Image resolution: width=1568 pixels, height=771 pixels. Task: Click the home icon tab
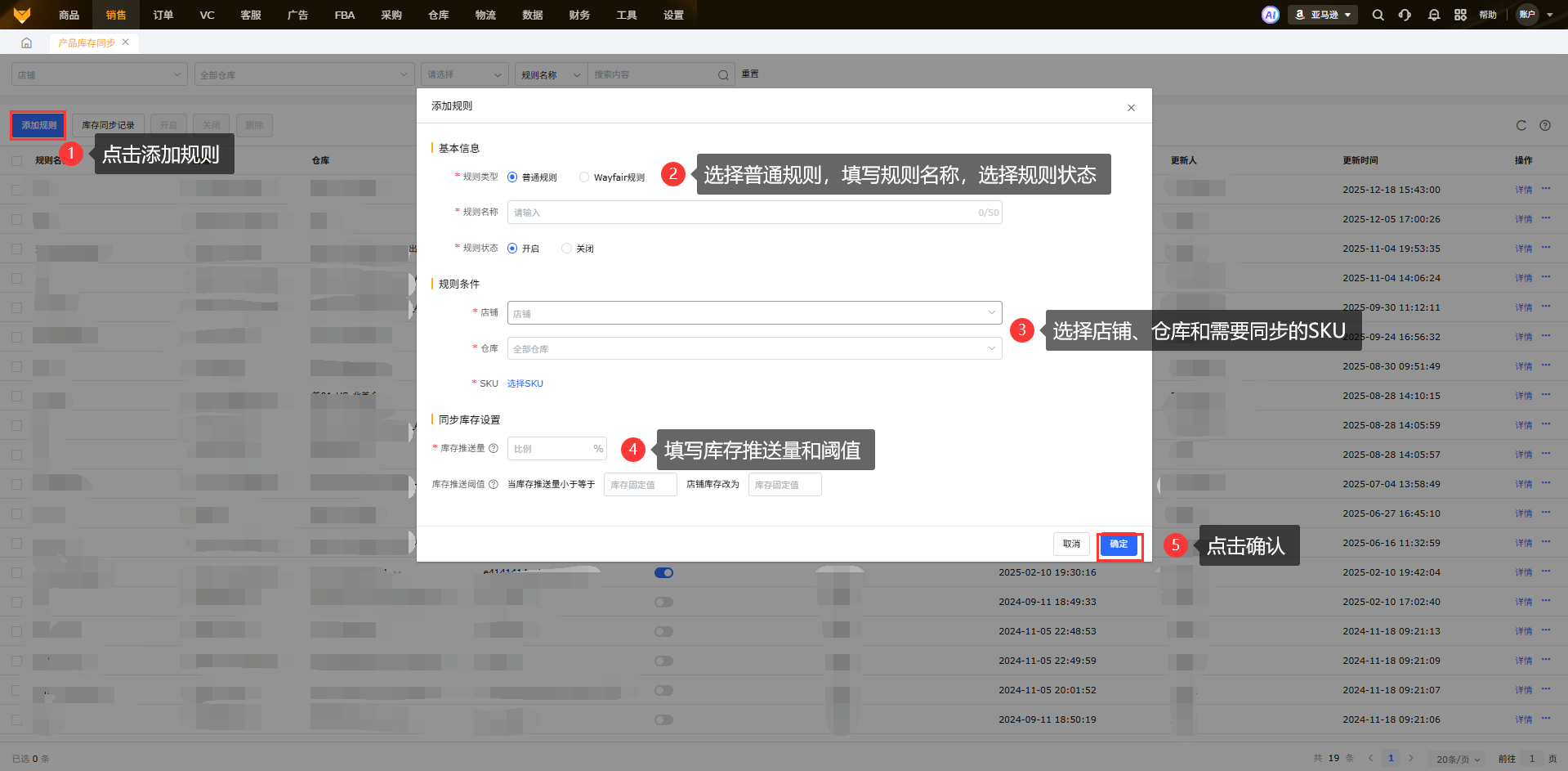click(26, 43)
